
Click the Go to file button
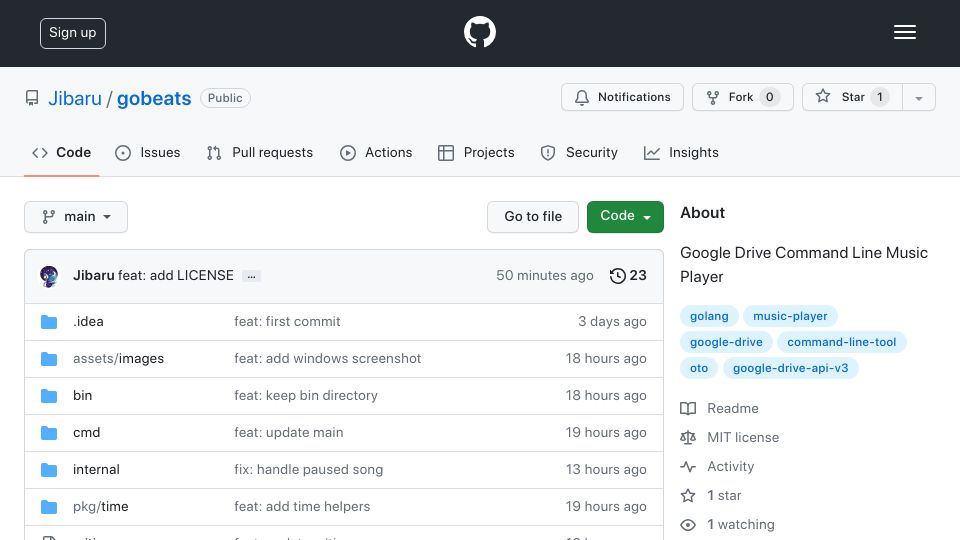[533, 217]
